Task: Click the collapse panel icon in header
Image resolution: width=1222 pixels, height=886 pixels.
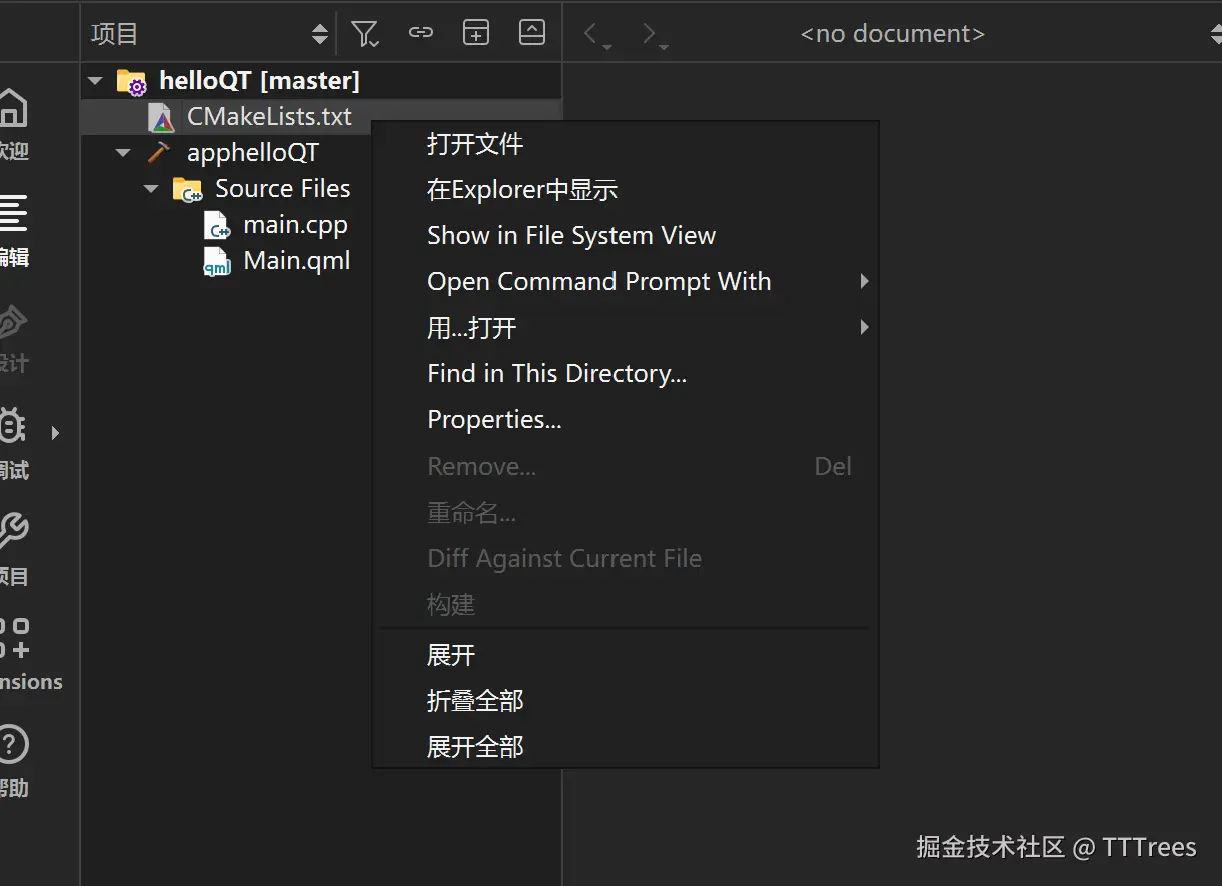Action: (532, 33)
